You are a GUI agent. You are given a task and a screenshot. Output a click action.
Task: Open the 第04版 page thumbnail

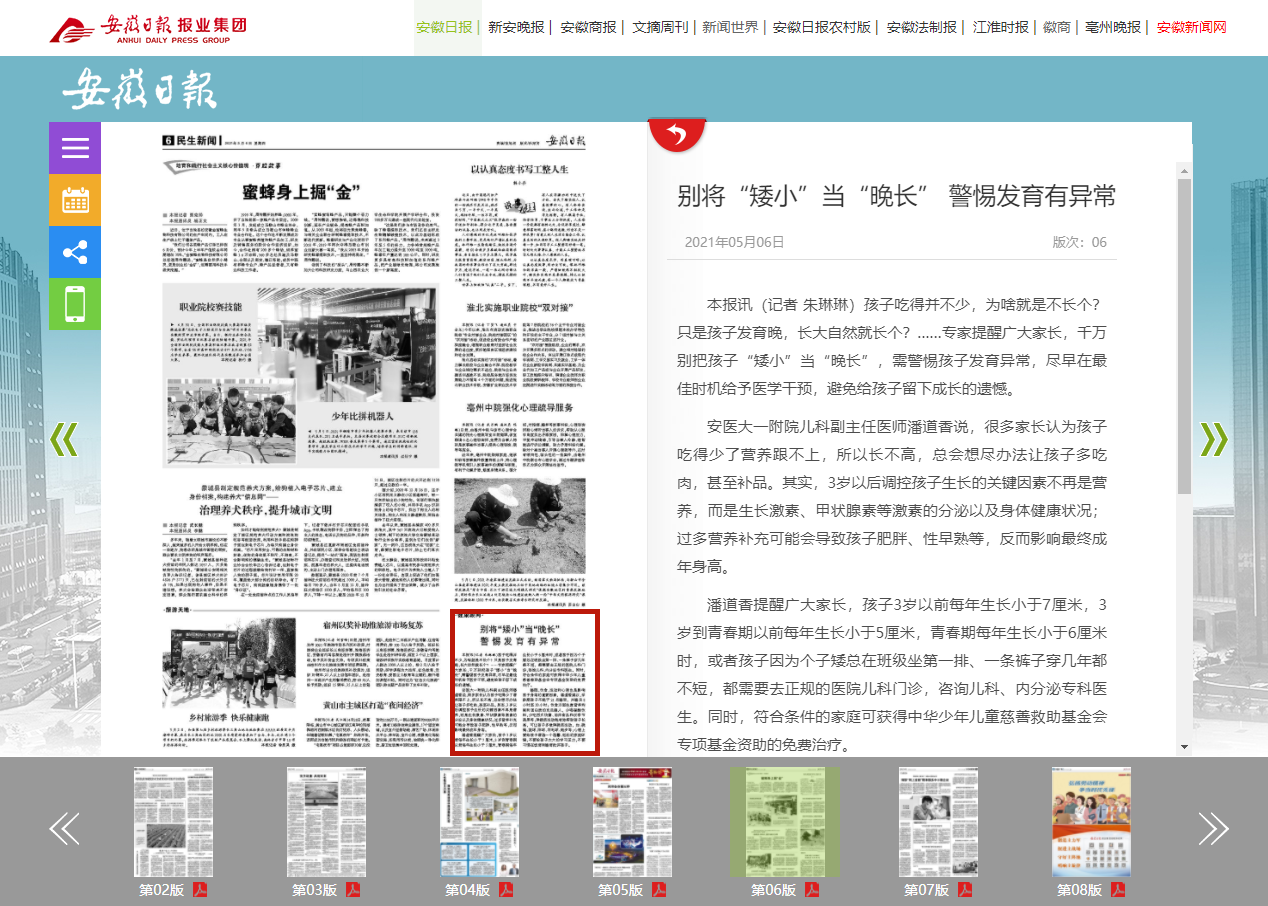[x=479, y=822]
